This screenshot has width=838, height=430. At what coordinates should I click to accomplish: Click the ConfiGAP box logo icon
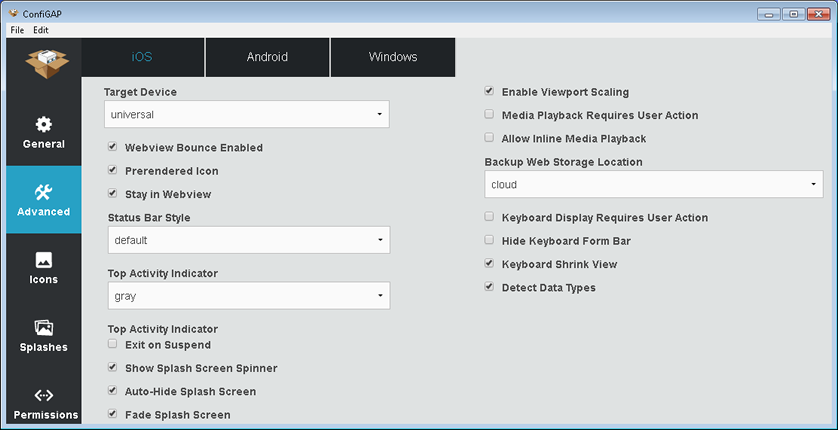click(47, 64)
